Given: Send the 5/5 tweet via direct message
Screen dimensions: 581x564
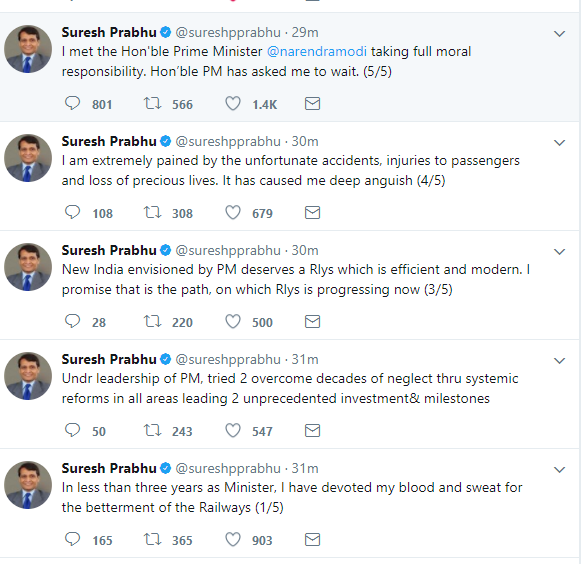Looking at the screenshot, I should pos(312,103).
